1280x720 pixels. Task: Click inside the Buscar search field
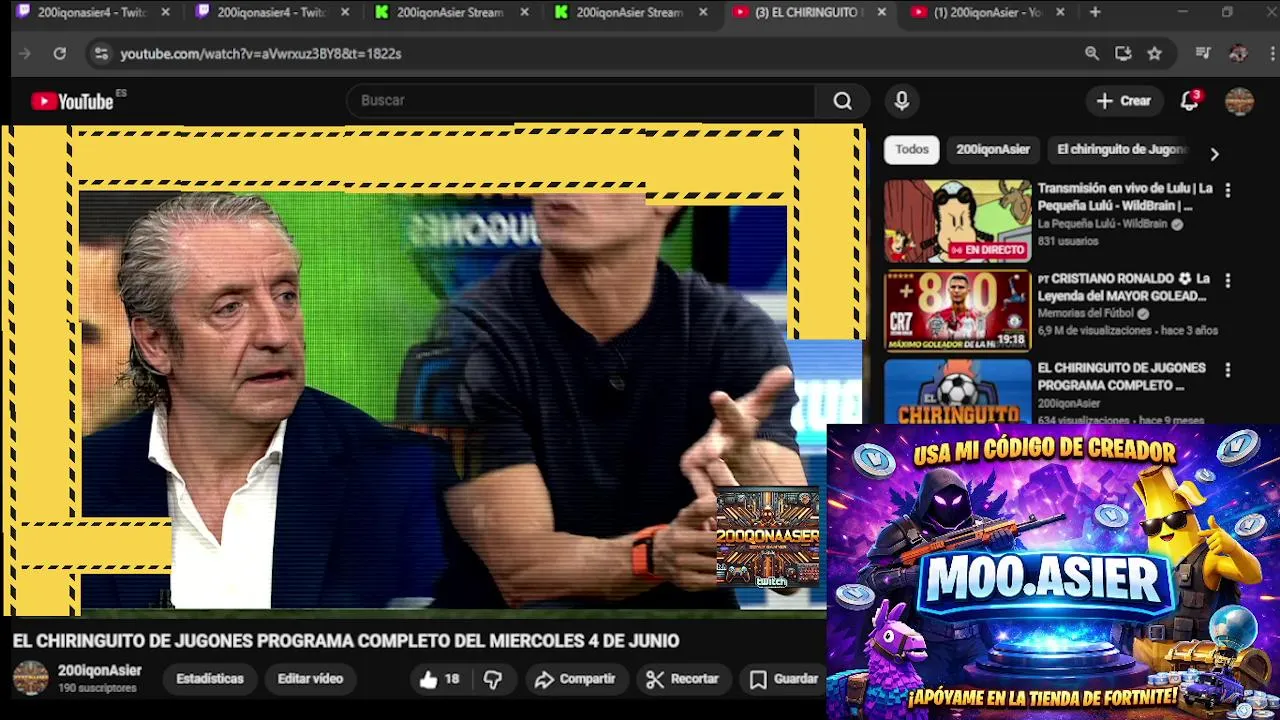click(583, 101)
